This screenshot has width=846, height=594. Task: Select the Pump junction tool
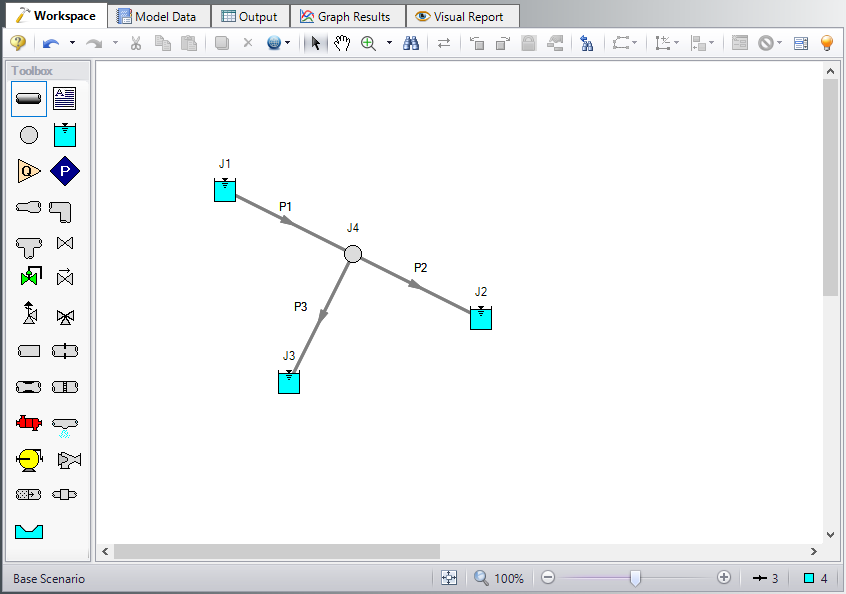[28, 459]
